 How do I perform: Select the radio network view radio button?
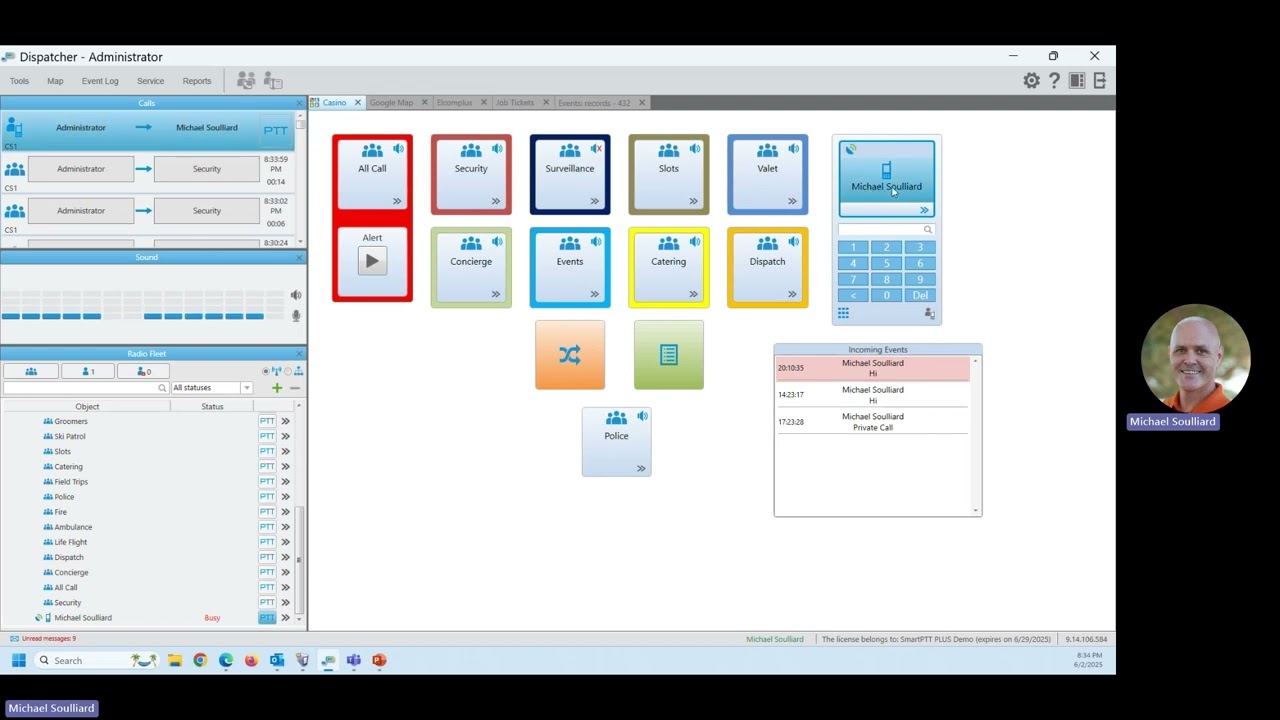(x=266, y=371)
